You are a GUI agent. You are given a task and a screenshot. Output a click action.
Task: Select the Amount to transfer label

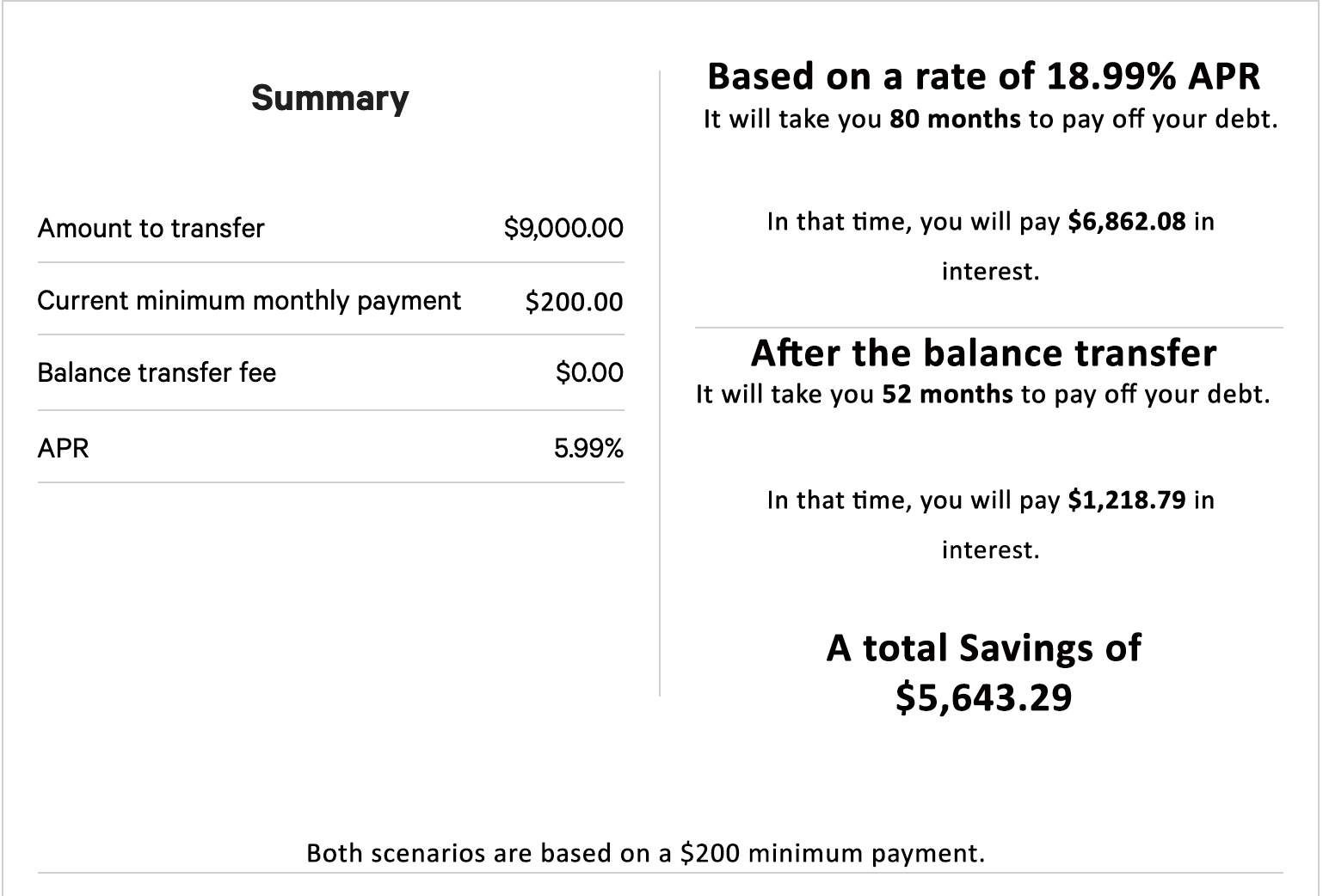151,228
